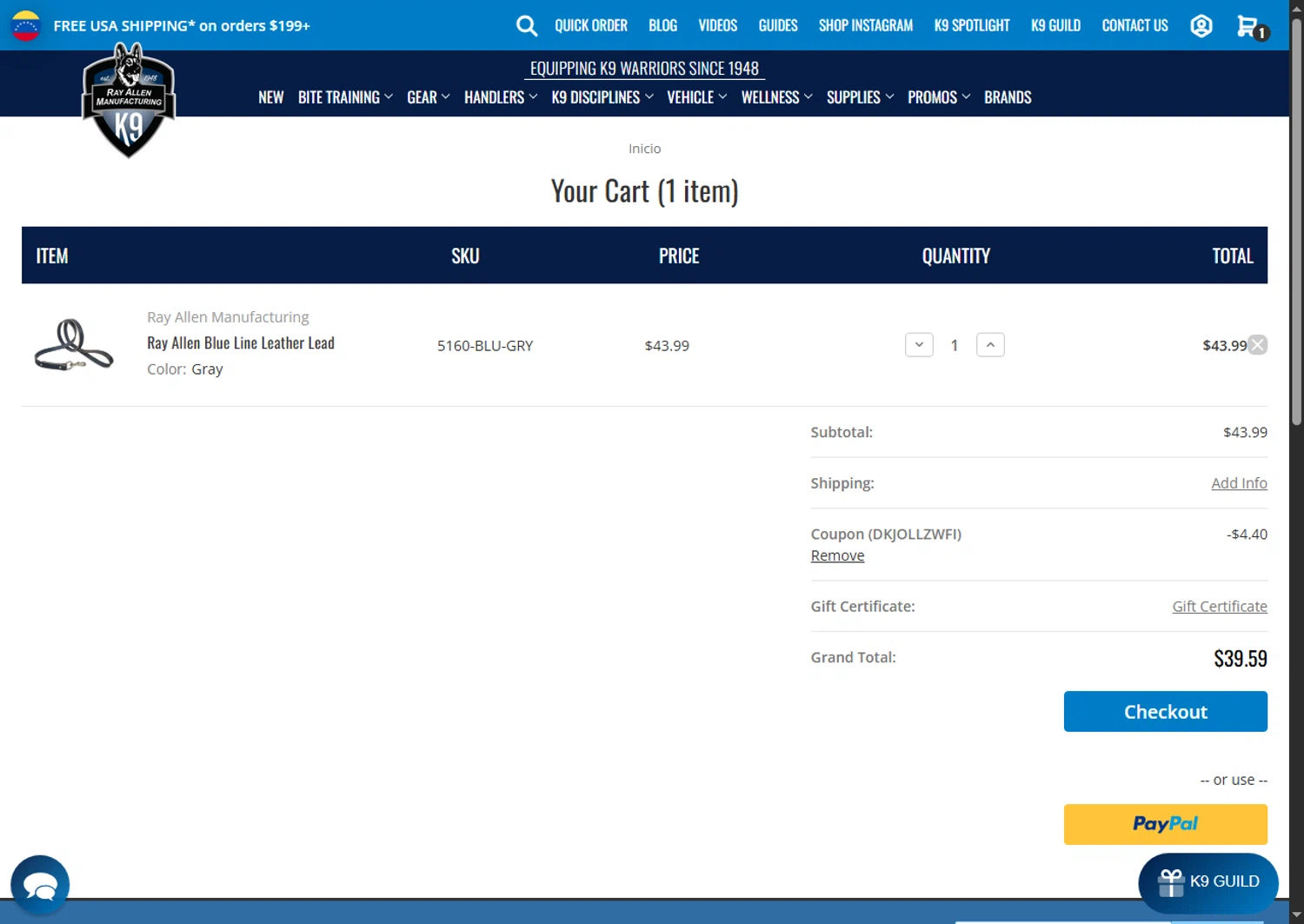Image resolution: width=1304 pixels, height=924 pixels.
Task: Expand the Promos dropdown menu
Action: click(939, 97)
